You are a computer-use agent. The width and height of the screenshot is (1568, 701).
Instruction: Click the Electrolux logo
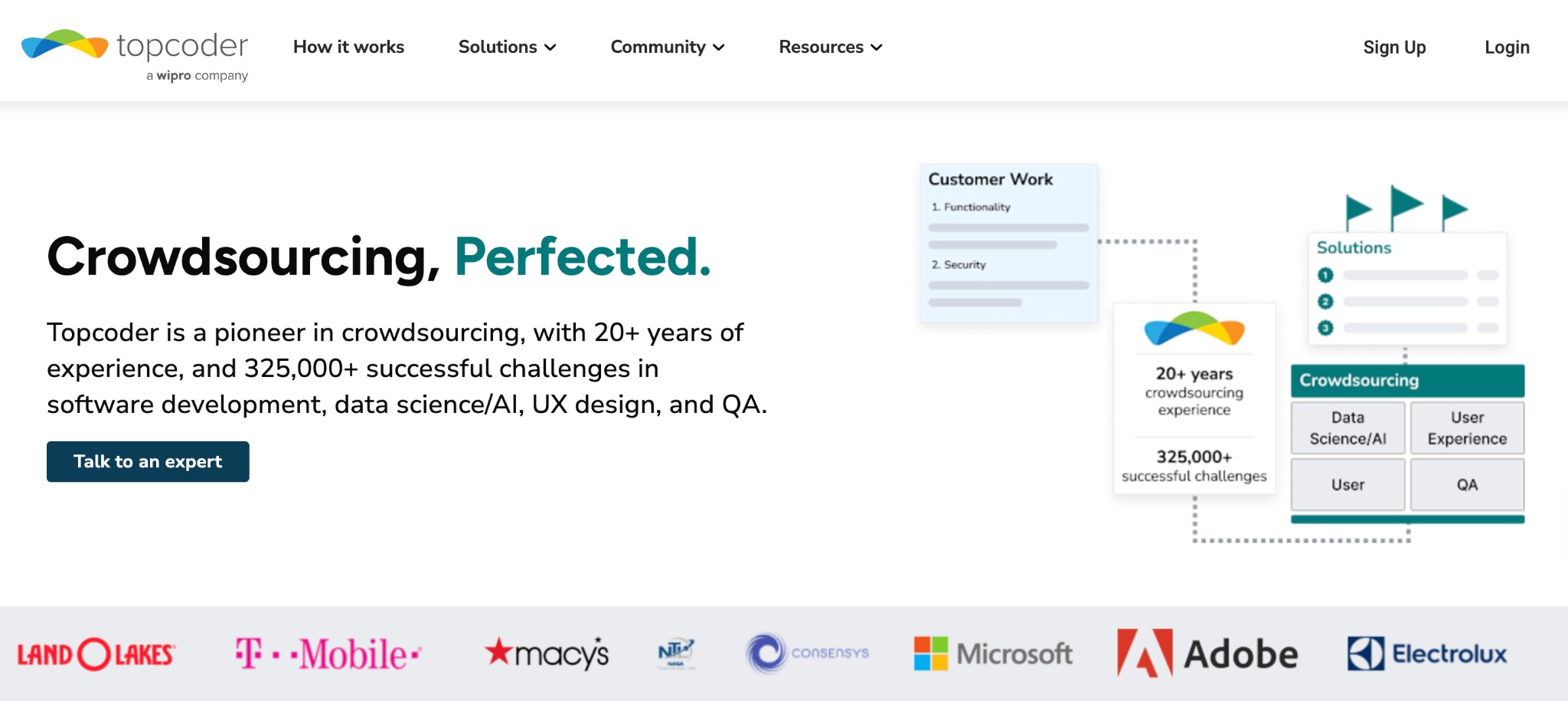pyautogui.click(x=1427, y=654)
